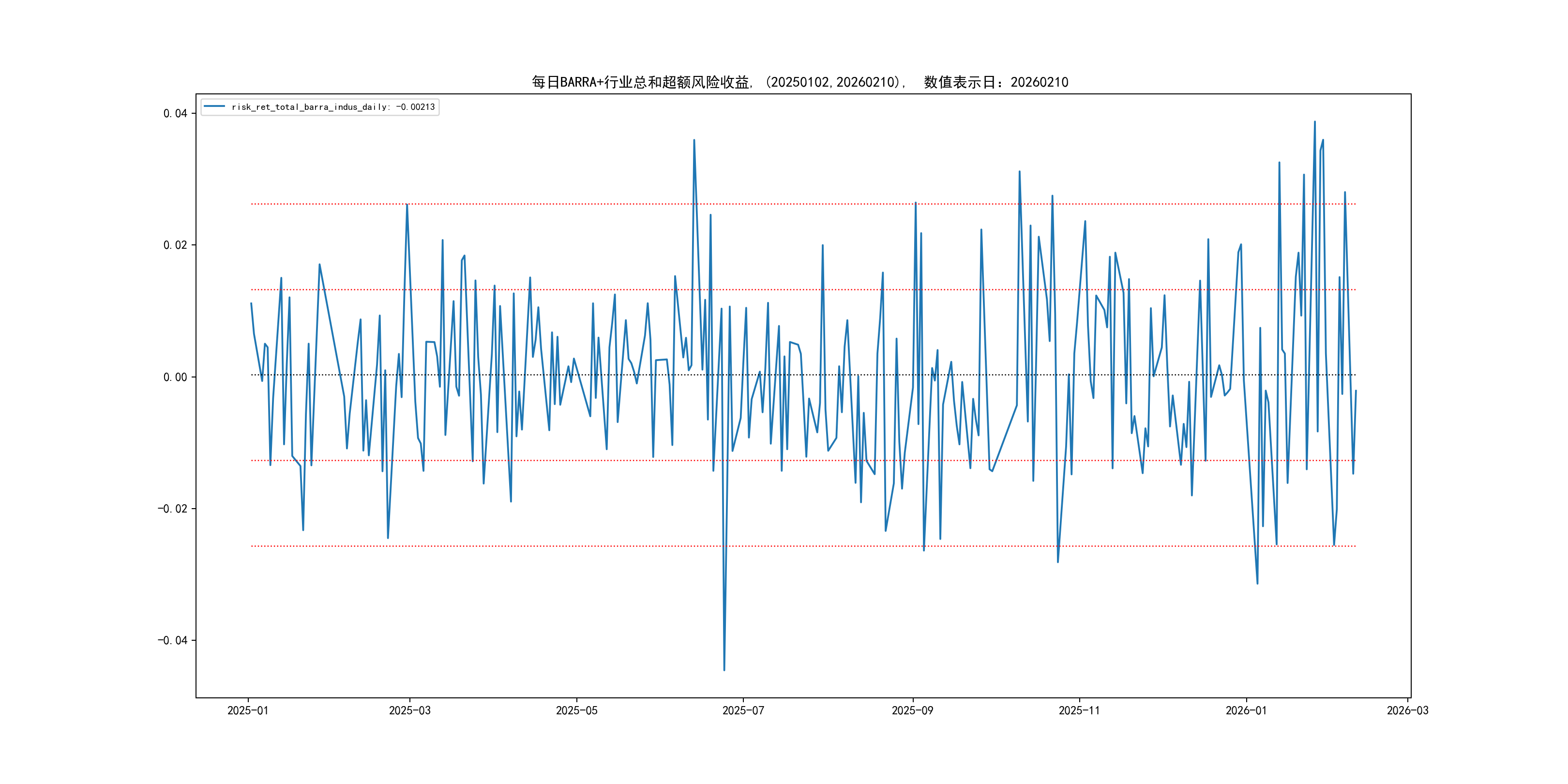This screenshot has width=1568, height=784.
Task: Click the -0.02 y-axis tick label
Action: 172,508
